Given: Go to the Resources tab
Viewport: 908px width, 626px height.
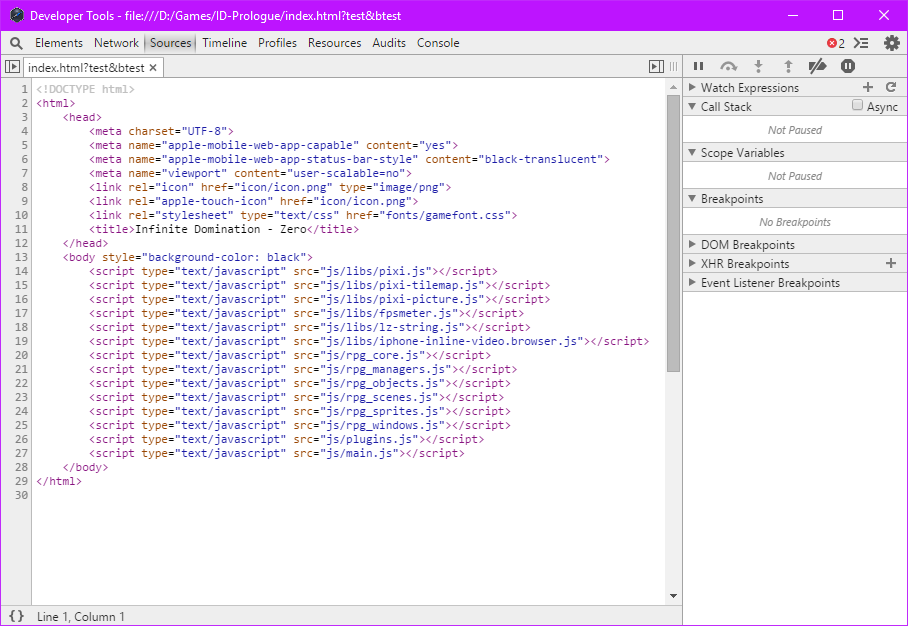Looking at the screenshot, I should point(335,43).
